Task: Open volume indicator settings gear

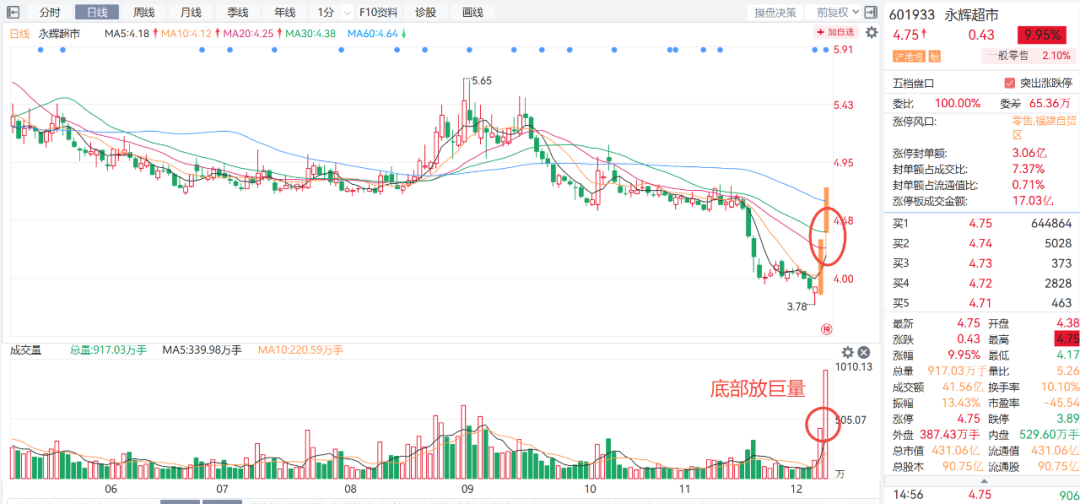Action: [848, 352]
